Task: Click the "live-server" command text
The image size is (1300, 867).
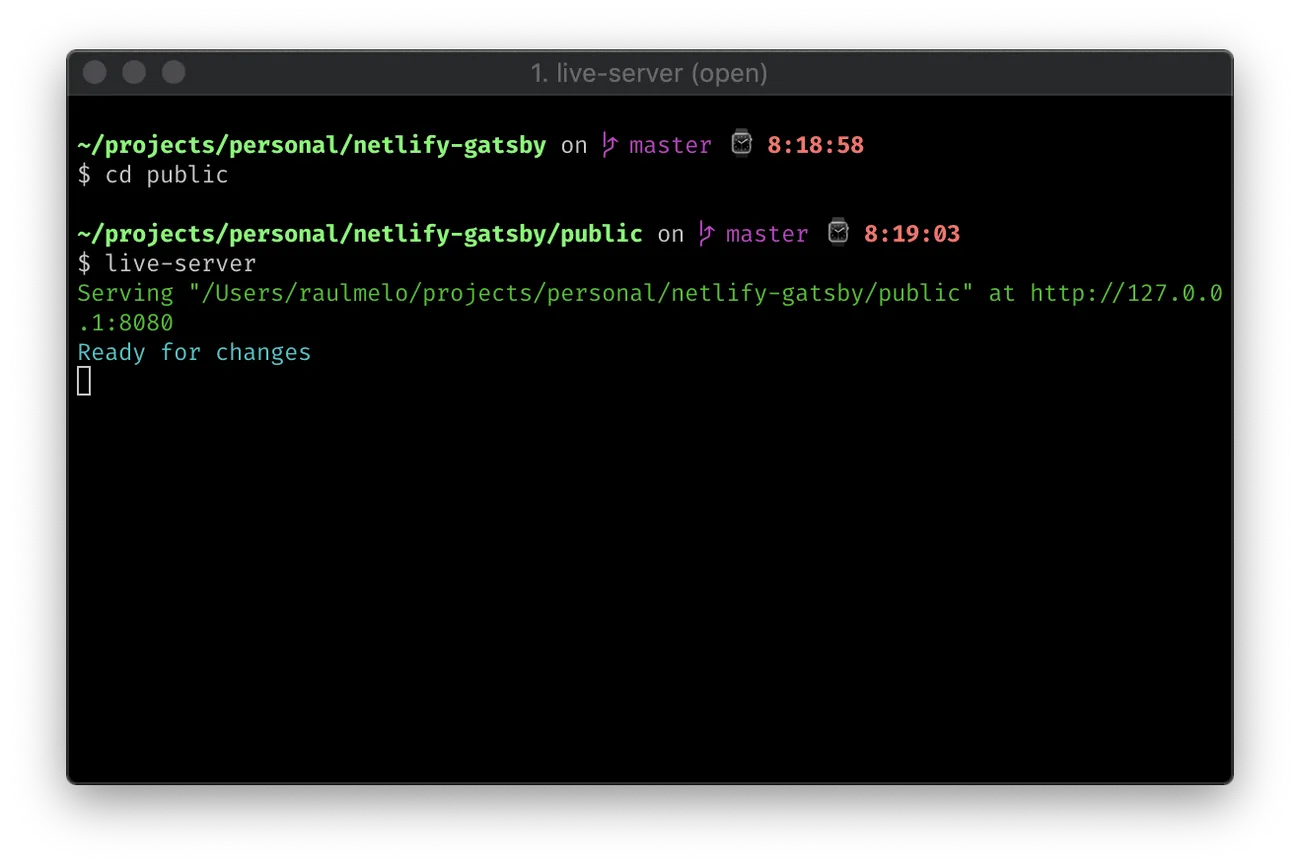Action: pyautogui.click(x=181, y=264)
